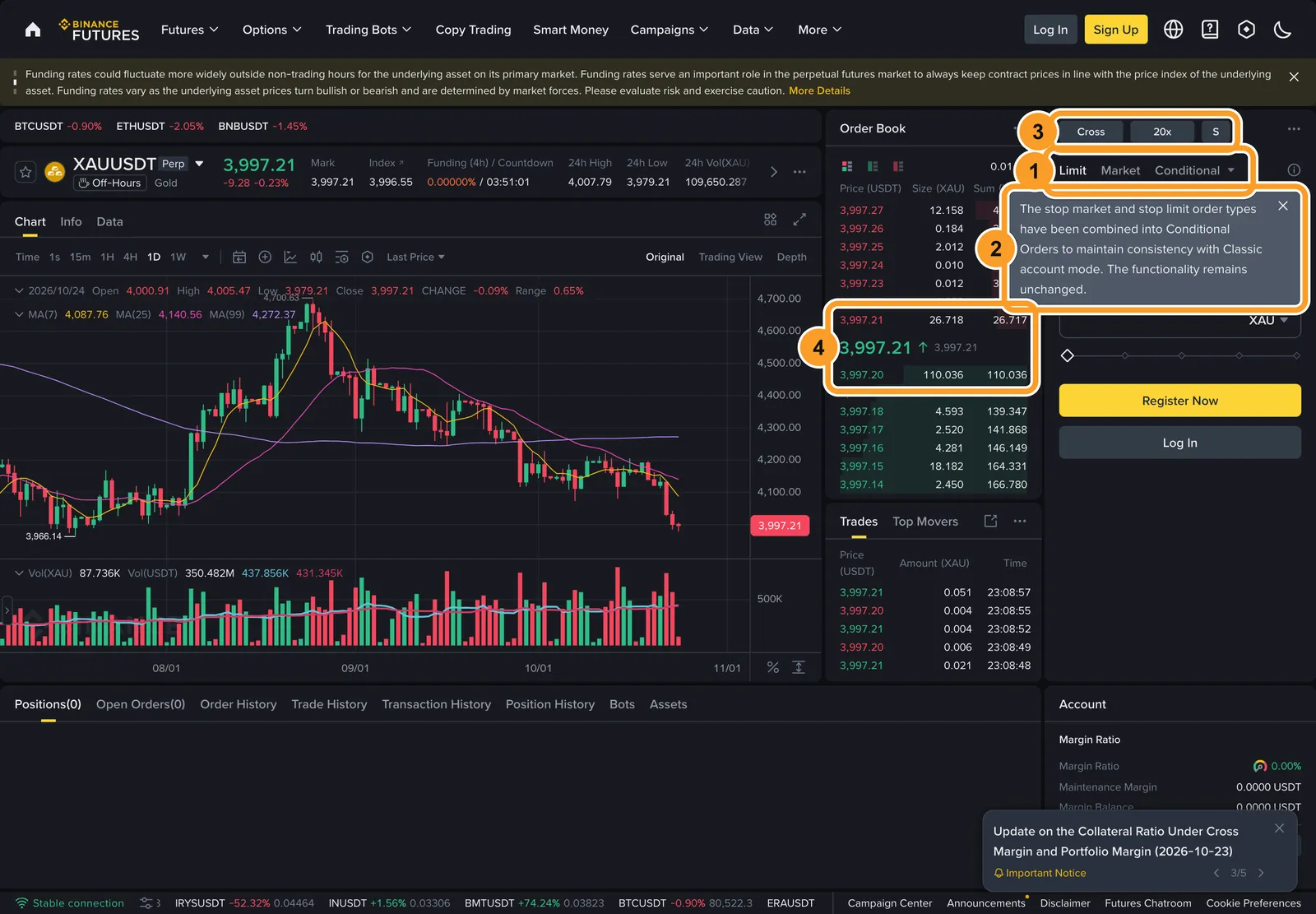Screen dimensions: 1316x914
Task: Adjust the order size slider diamond handle
Action: 1068,355
